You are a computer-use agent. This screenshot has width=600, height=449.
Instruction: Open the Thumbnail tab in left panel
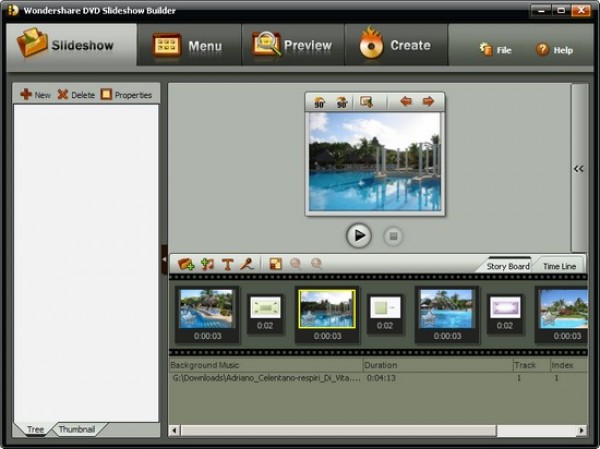77,429
